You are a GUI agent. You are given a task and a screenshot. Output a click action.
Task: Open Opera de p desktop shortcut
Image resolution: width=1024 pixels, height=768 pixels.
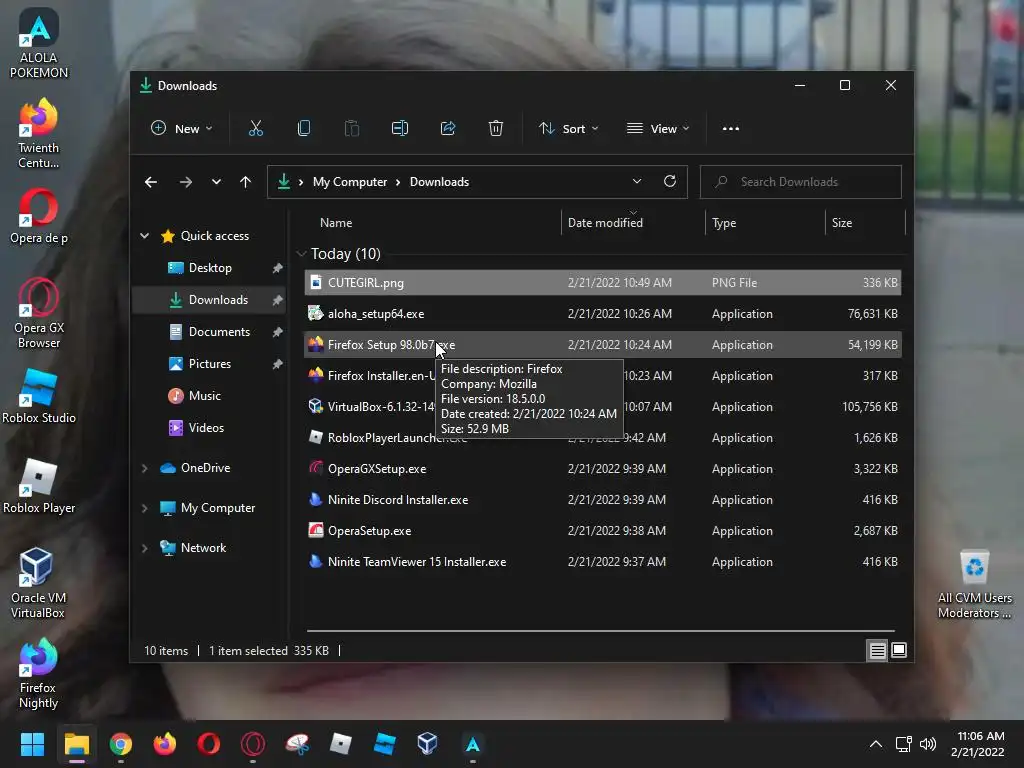pyautogui.click(x=39, y=217)
